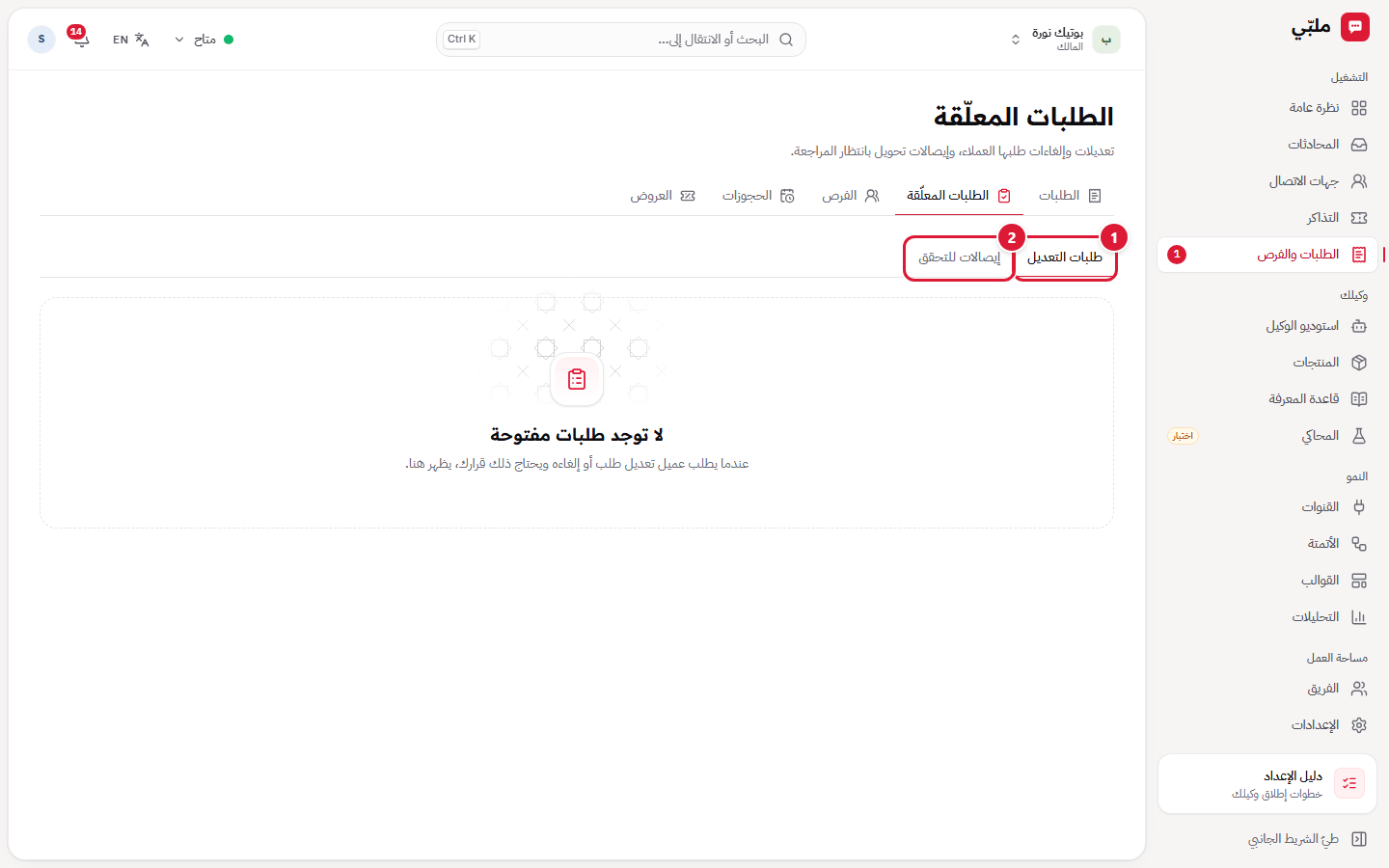
Task: Open الإعدادات gear icon
Action: point(1359,725)
